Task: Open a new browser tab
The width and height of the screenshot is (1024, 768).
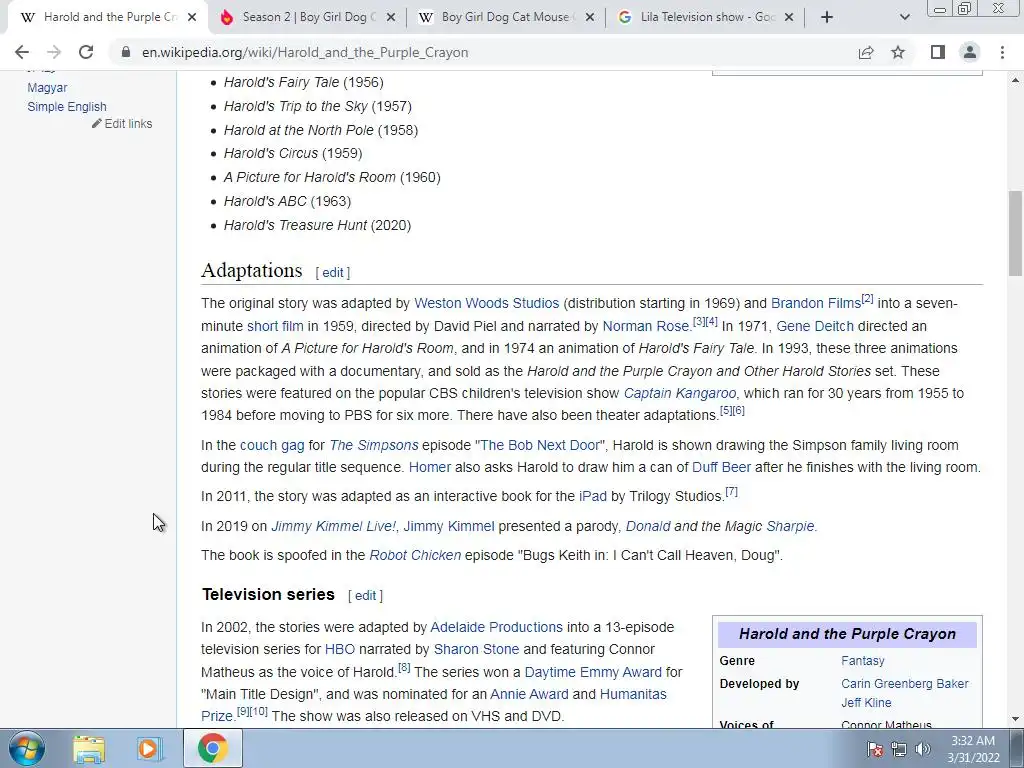Action: tap(827, 18)
